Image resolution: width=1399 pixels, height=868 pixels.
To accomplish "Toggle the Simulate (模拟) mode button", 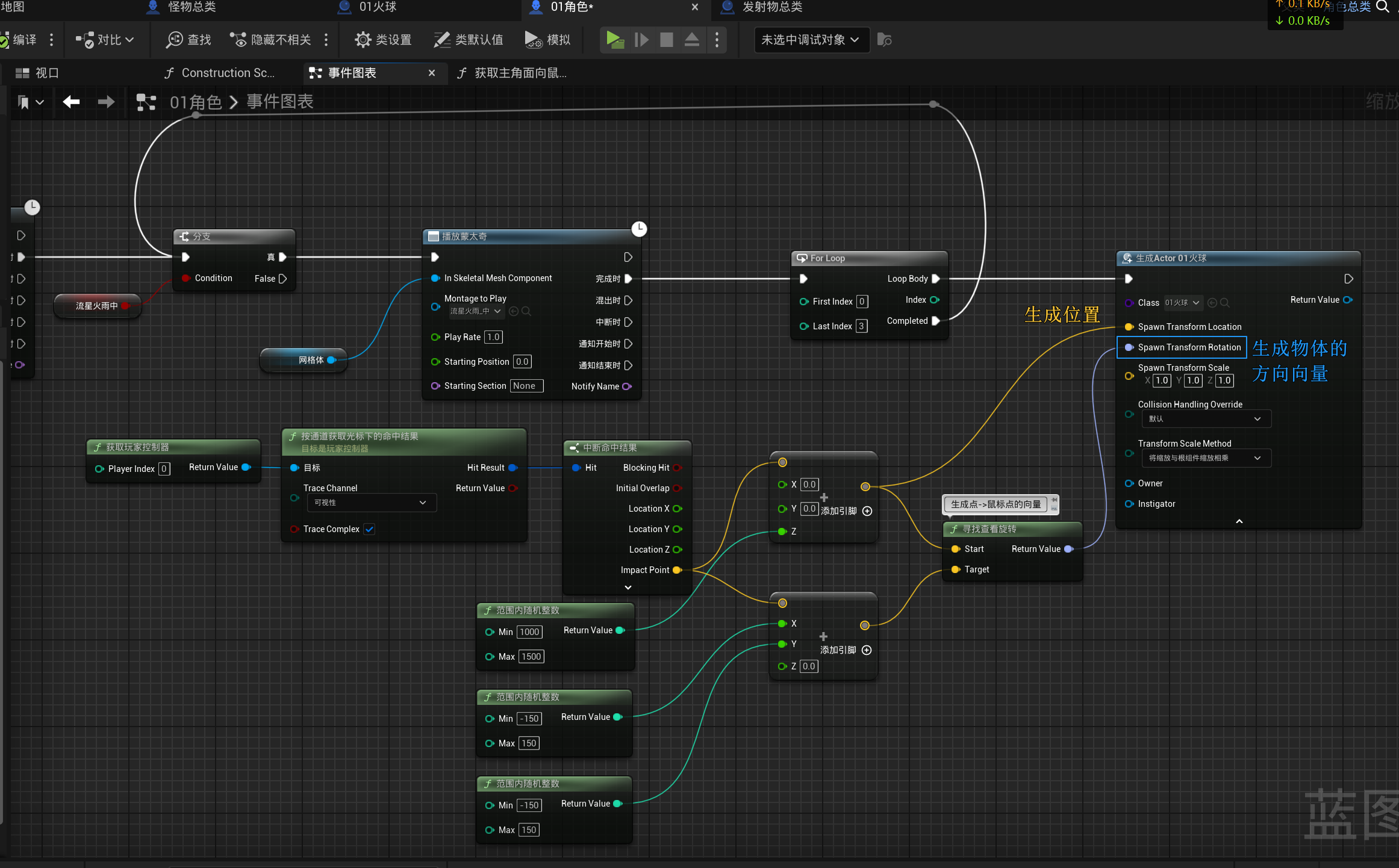I will [x=547, y=40].
